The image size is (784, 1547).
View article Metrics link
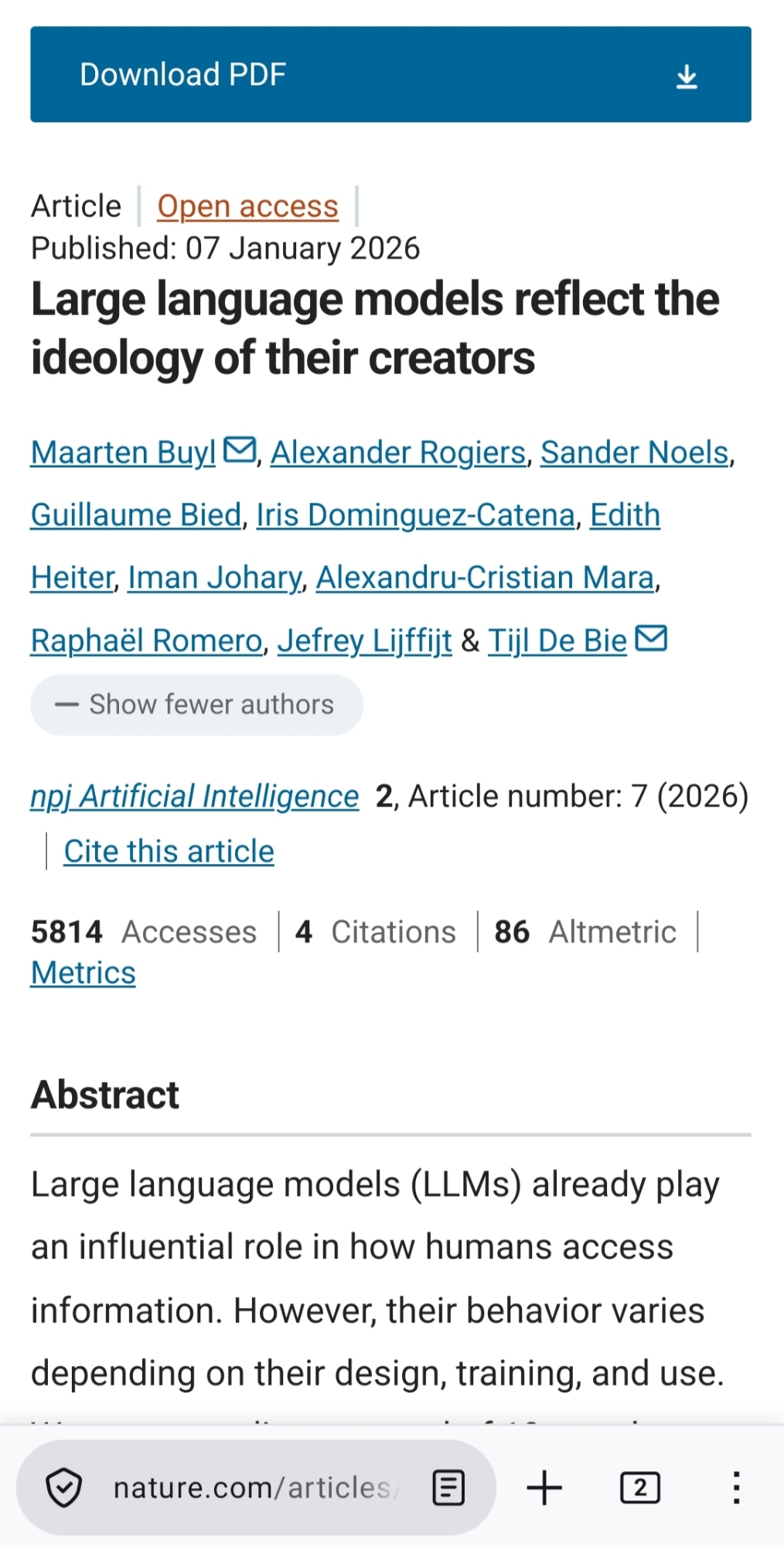84,973
